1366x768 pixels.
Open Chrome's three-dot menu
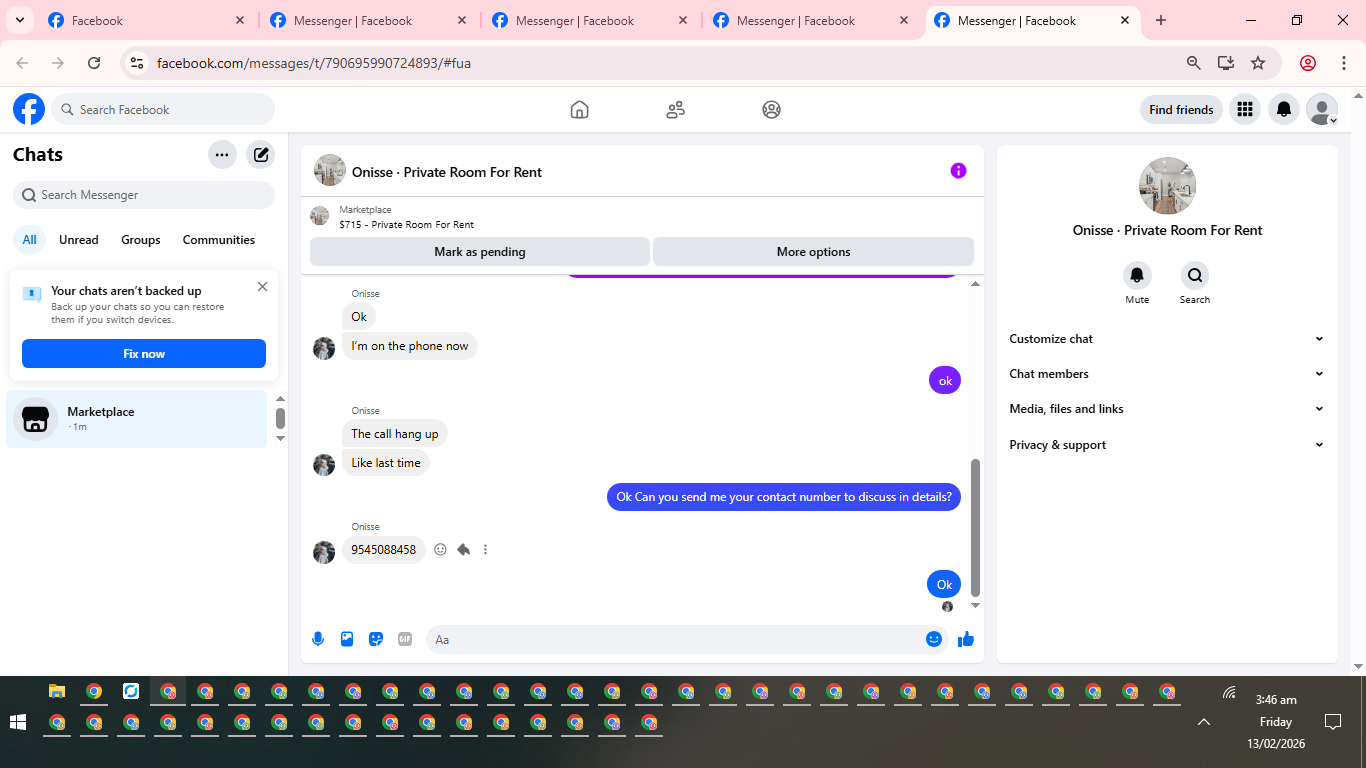[x=1343, y=63]
